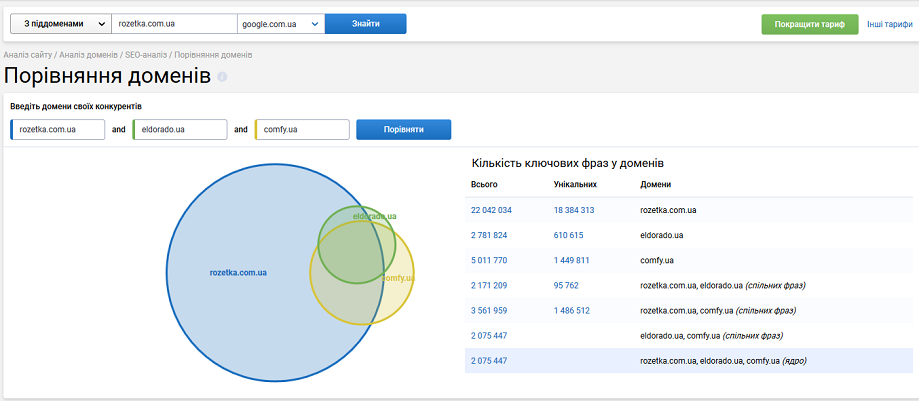Viewport: 919px width, 401px height.
Task: Select rozetka.com.ua, comfy.ua (спільних фраз) text
Action: point(718,310)
